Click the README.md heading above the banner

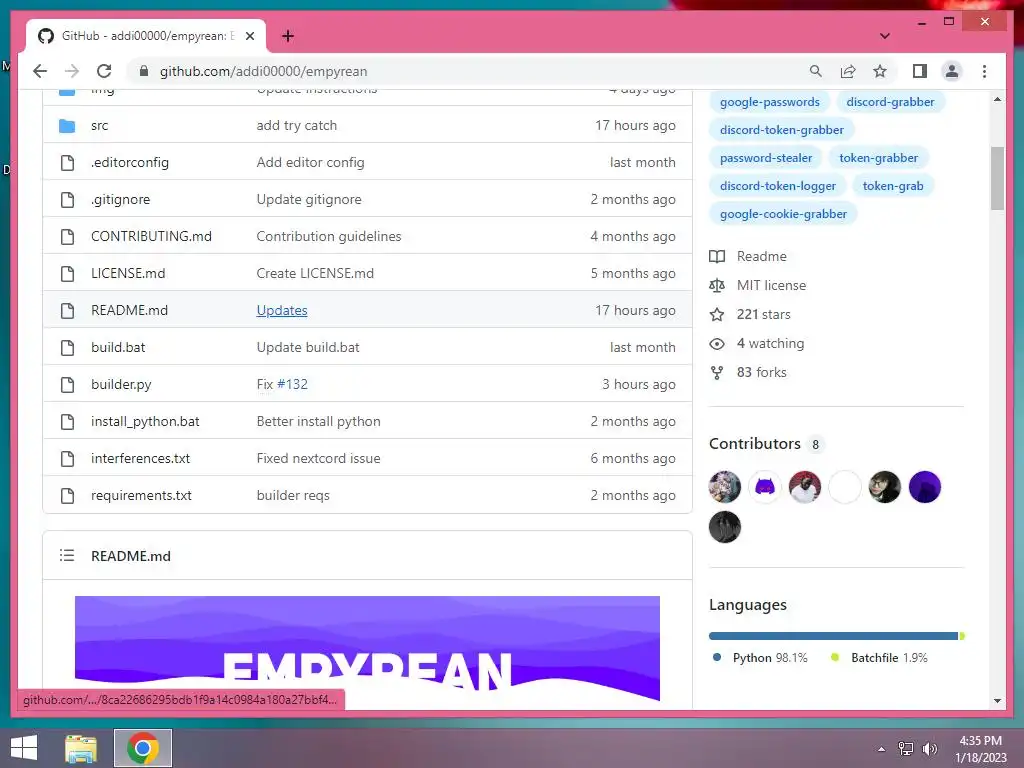[131, 556]
